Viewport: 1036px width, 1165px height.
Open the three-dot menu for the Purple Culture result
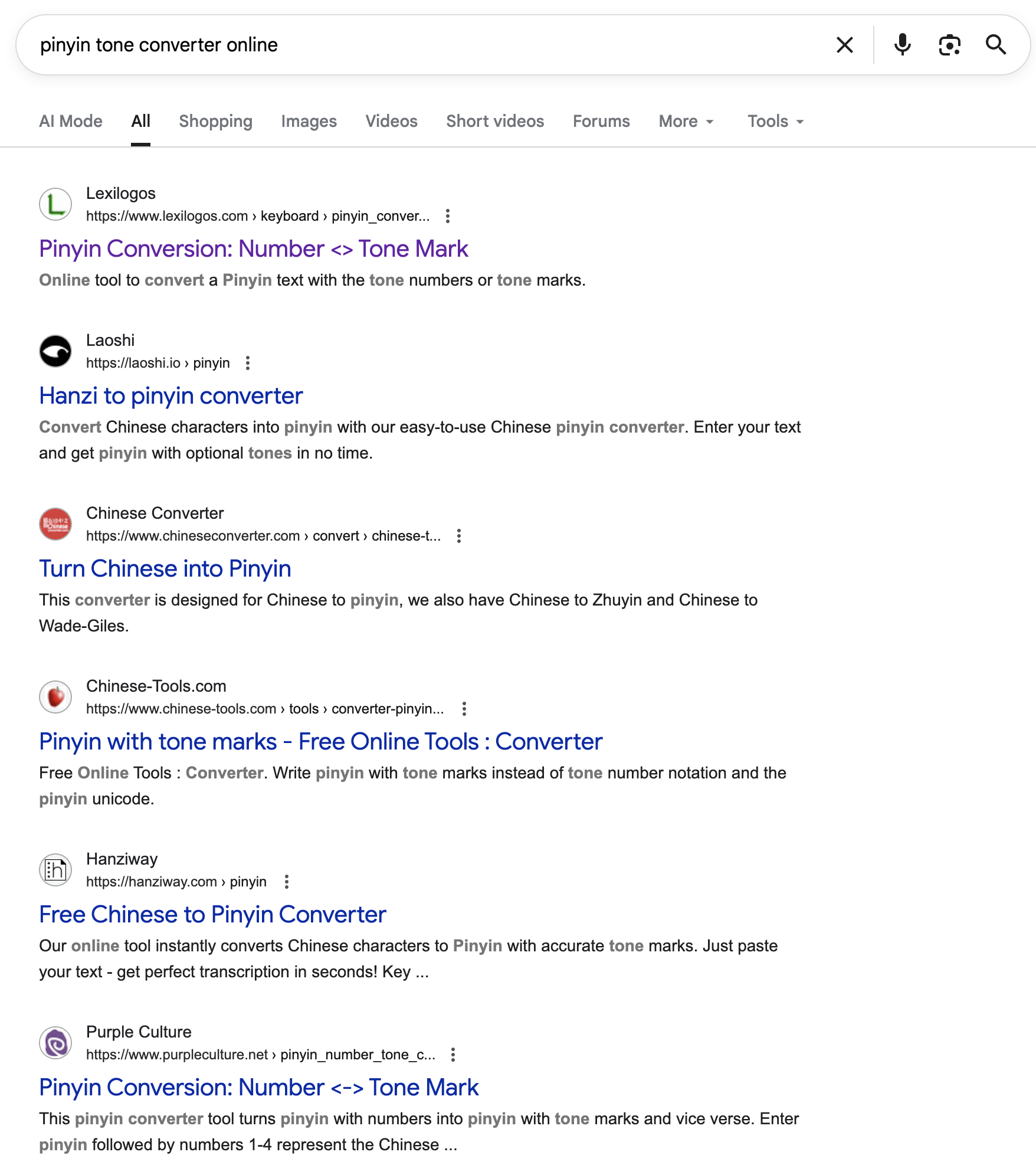[453, 1055]
